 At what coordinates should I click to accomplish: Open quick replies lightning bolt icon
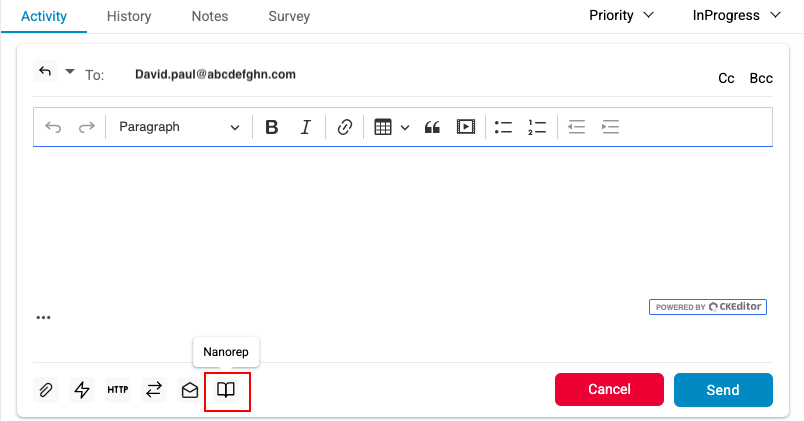click(x=82, y=390)
